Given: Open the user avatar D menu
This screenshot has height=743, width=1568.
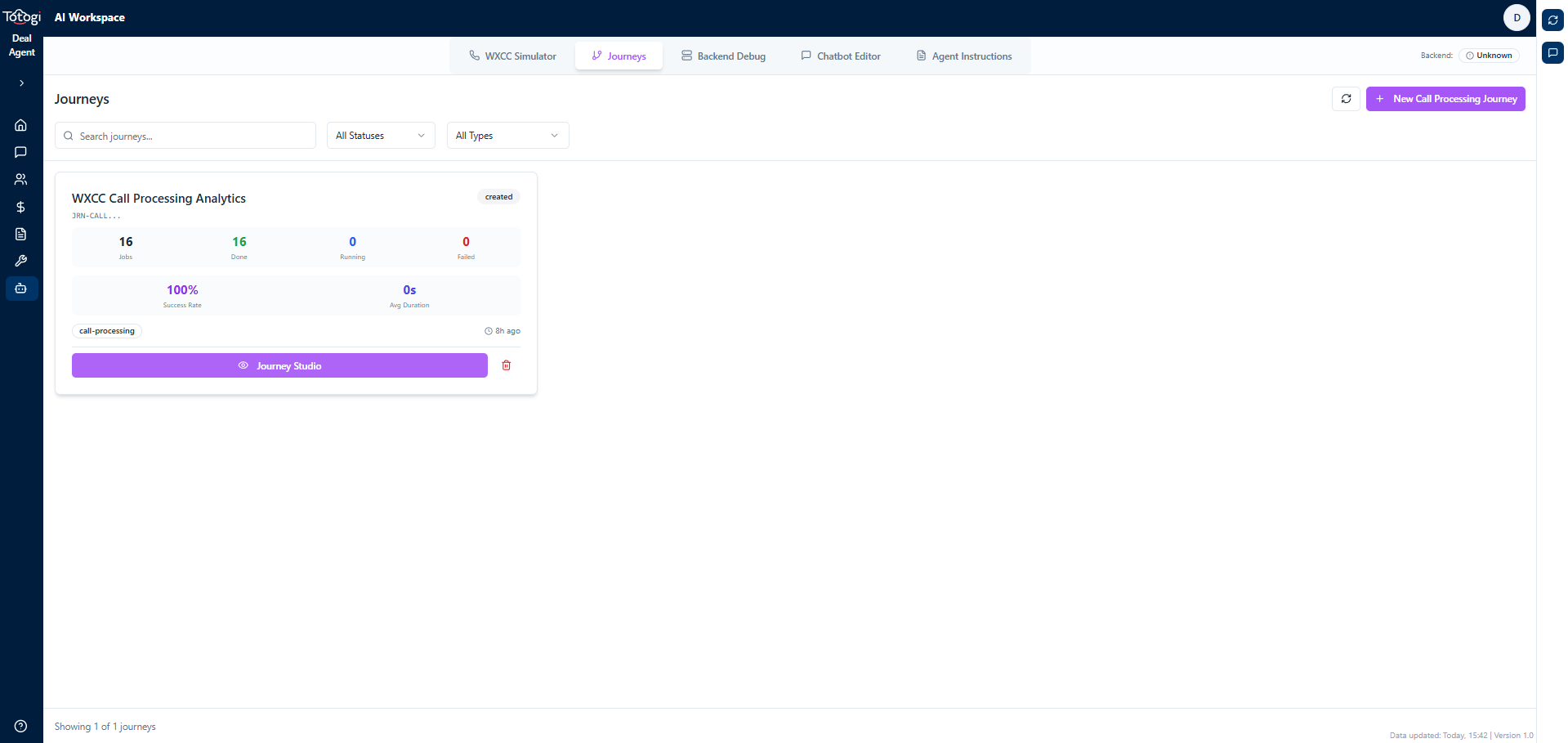Looking at the screenshot, I should point(1517,18).
